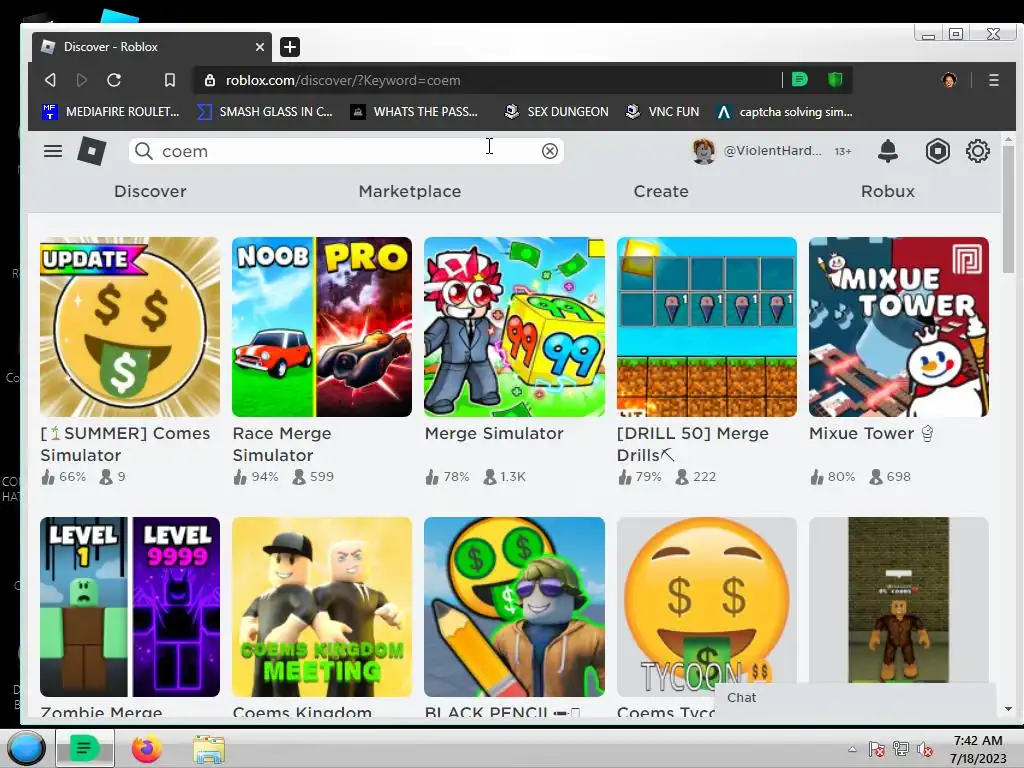Click the search box containing coem

(x=346, y=151)
